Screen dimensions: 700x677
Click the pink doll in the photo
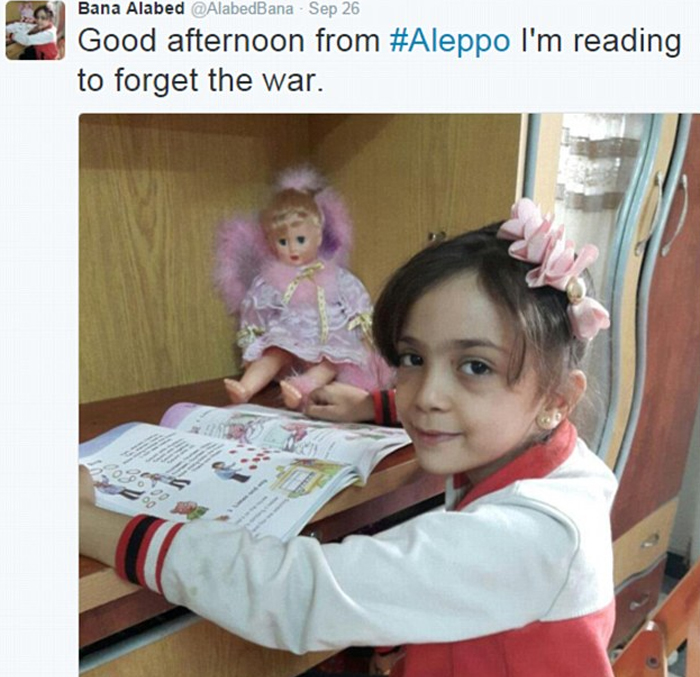pyautogui.click(x=299, y=290)
